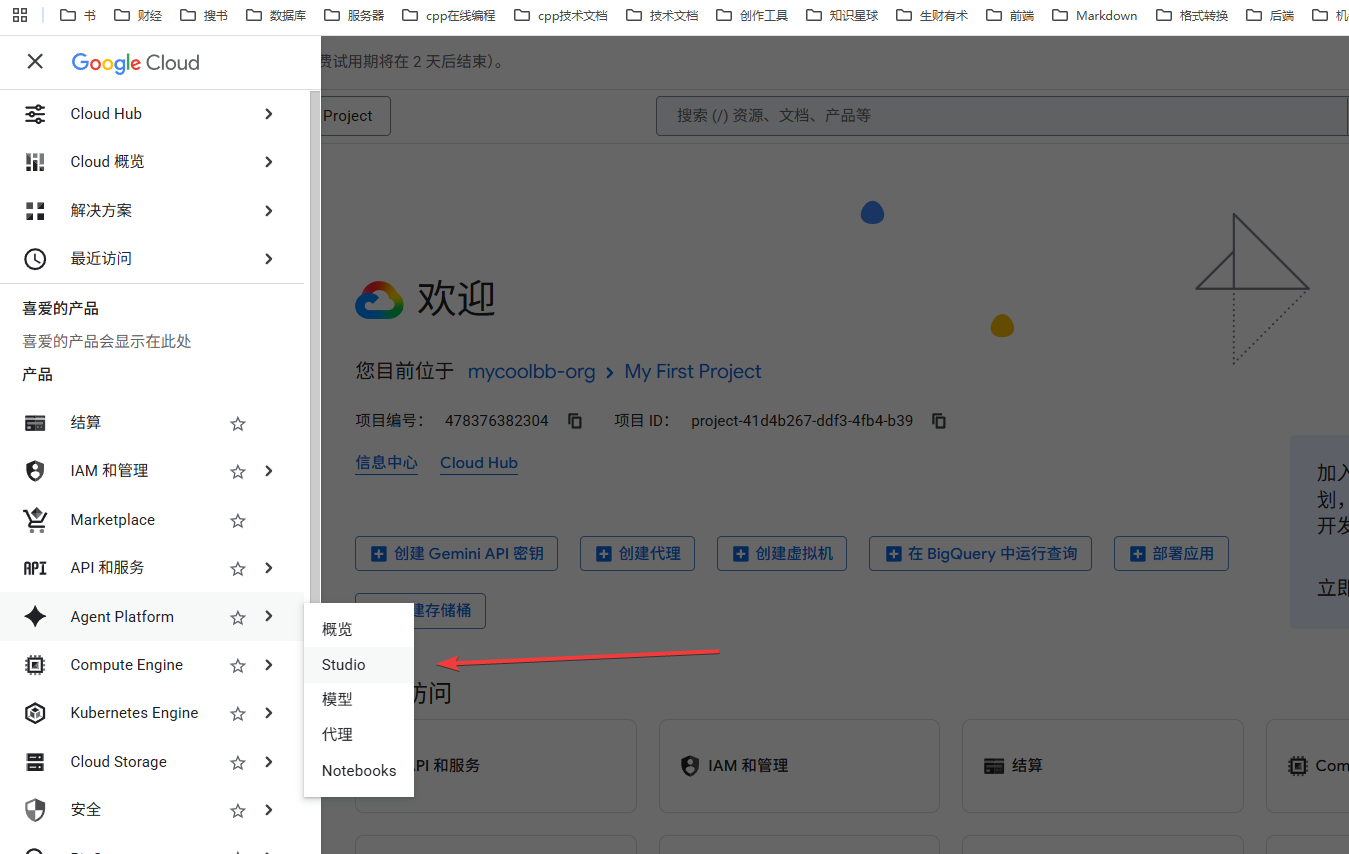Image resolution: width=1349 pixels, height=854 pixels.
Task: Open the Markdown bookmarks folder
Action: coord(1095,15)
